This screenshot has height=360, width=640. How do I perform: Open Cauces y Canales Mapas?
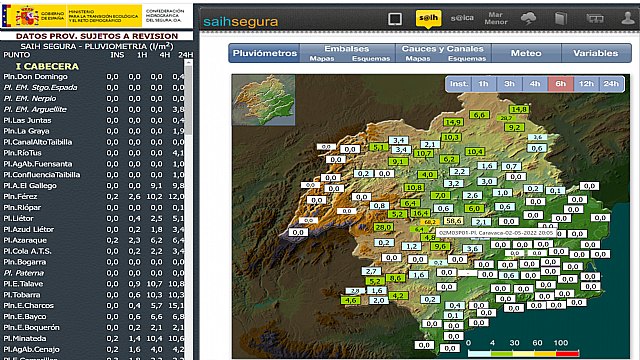[x=418, y=58]
